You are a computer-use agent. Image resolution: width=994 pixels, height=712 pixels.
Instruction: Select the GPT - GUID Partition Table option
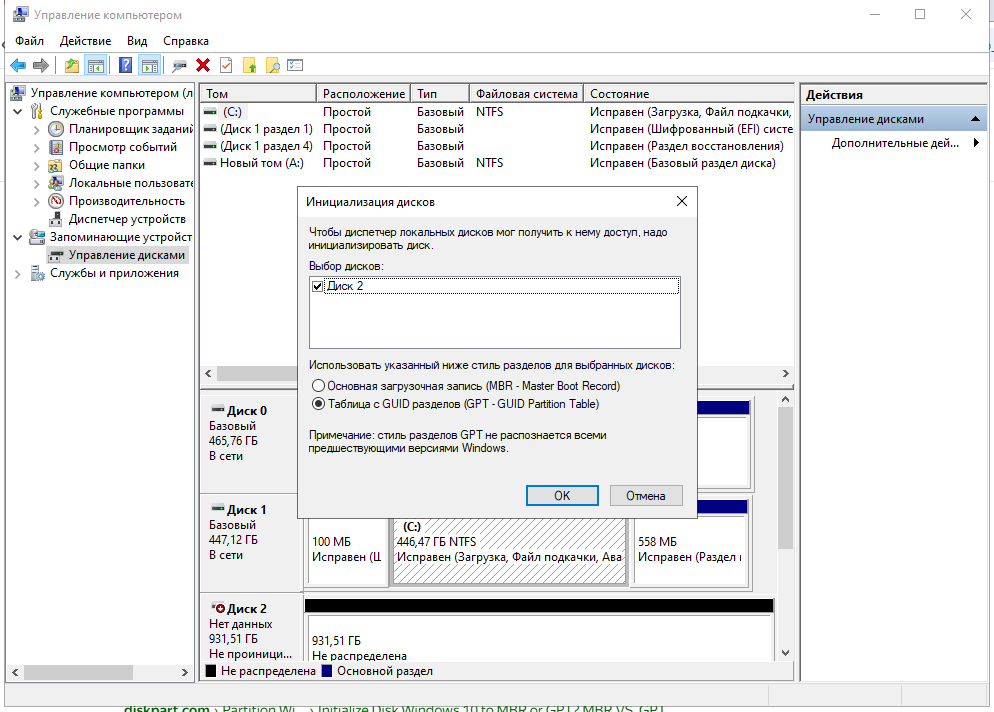(319, 404)
